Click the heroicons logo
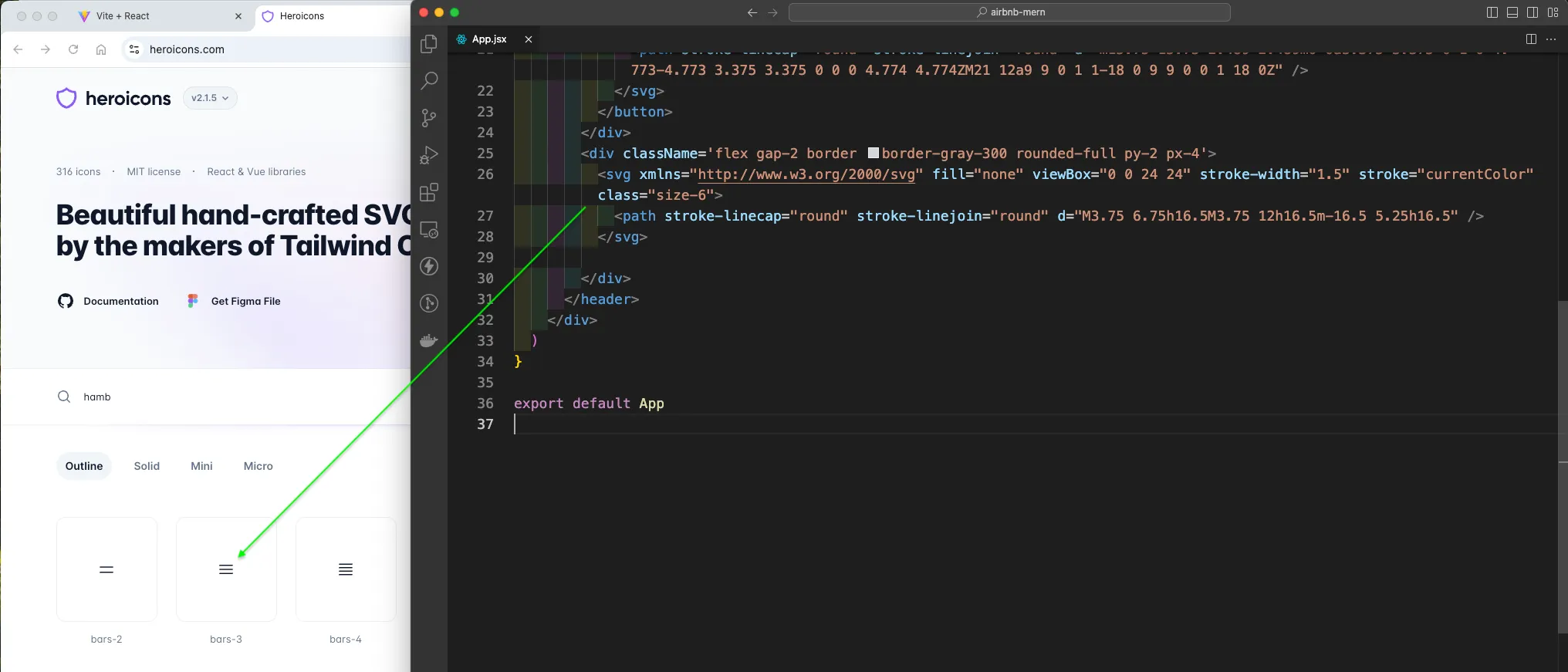Image resolution: width=1568 pixels, height=672 pixels. [113, 98]
